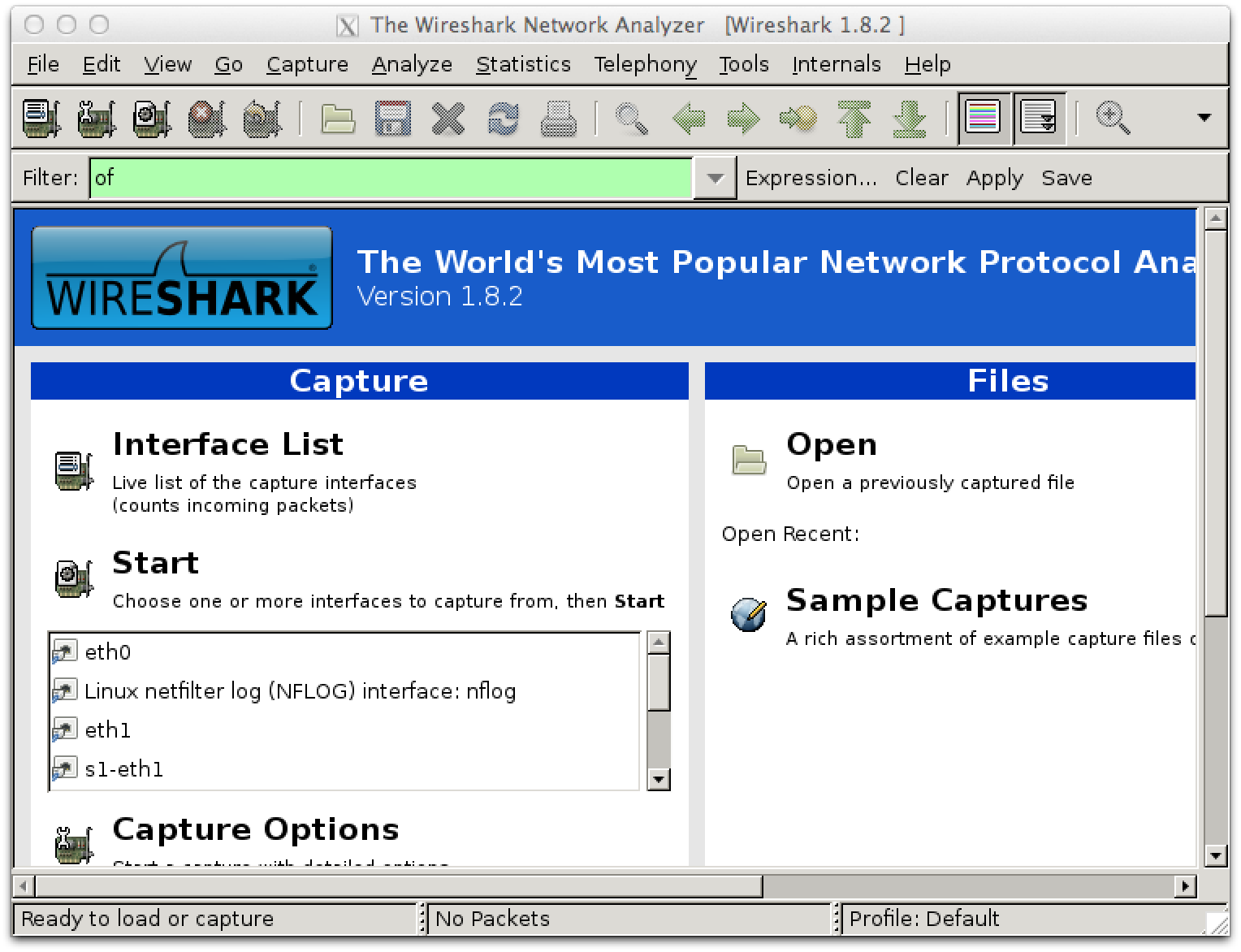Select the nflog interface row

click(345, 691)
